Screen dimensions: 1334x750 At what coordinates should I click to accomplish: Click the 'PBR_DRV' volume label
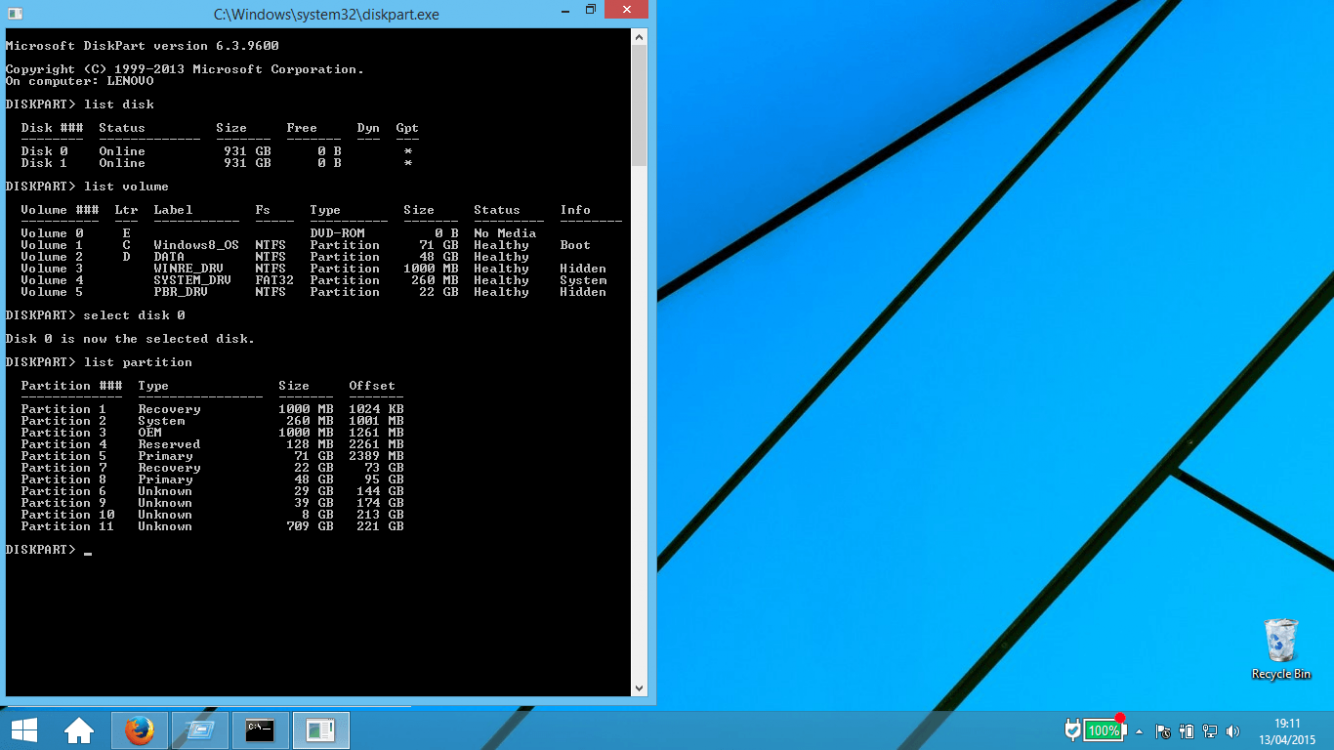click(x=181, y=292)
